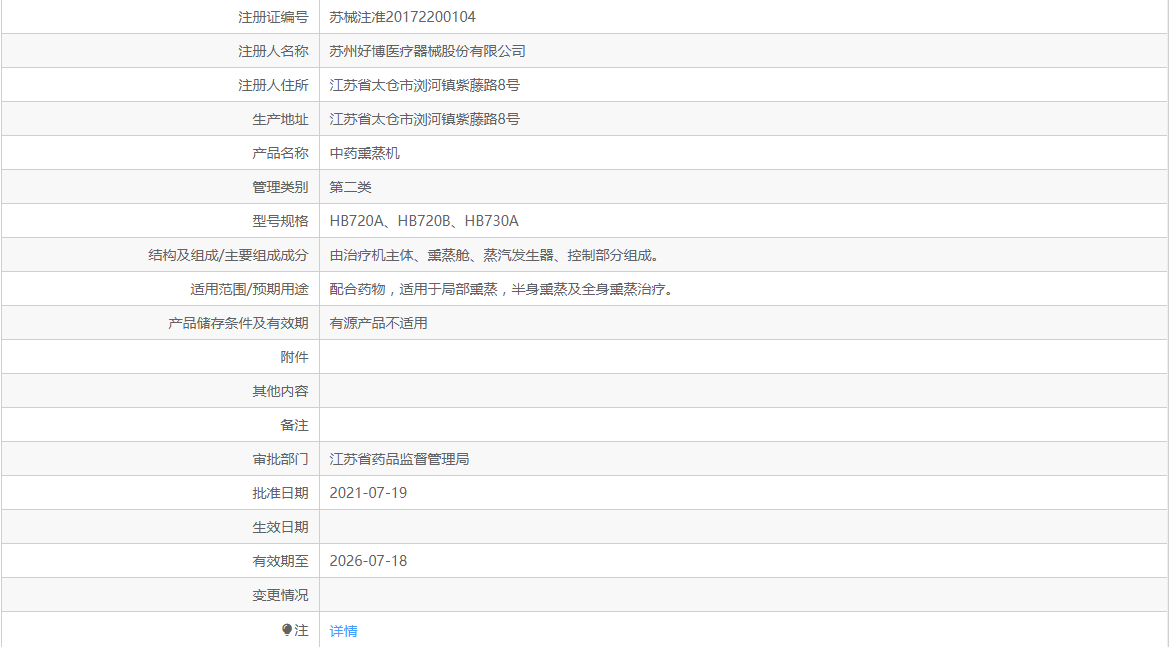Image resolution: width=1173 pixels, height=647 pixels.
Task: Click the 审批部门 label
Action: (x=280, y=459)
